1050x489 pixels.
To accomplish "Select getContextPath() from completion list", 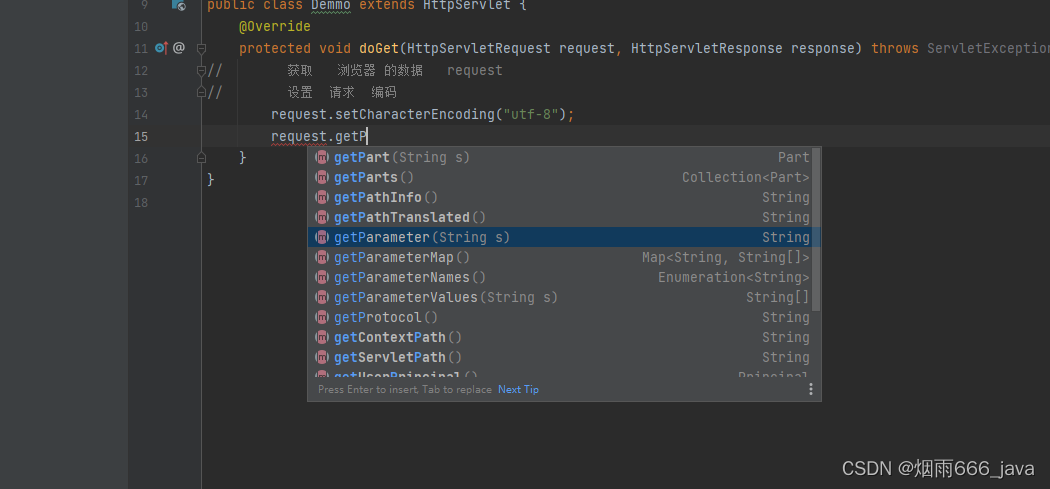I will 398,337.
